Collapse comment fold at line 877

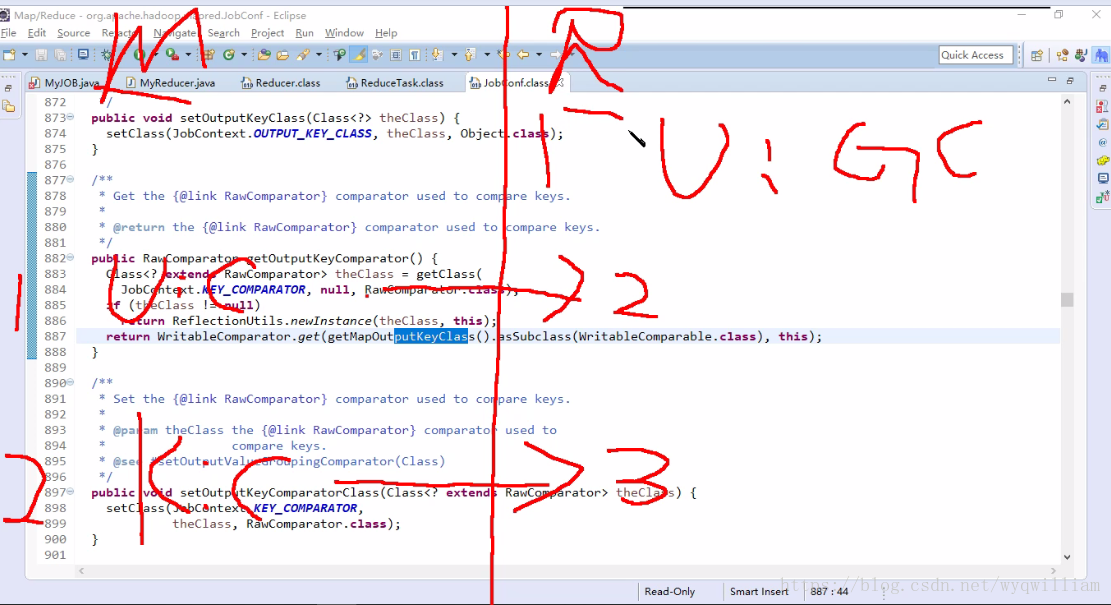(x=70, y=179)
